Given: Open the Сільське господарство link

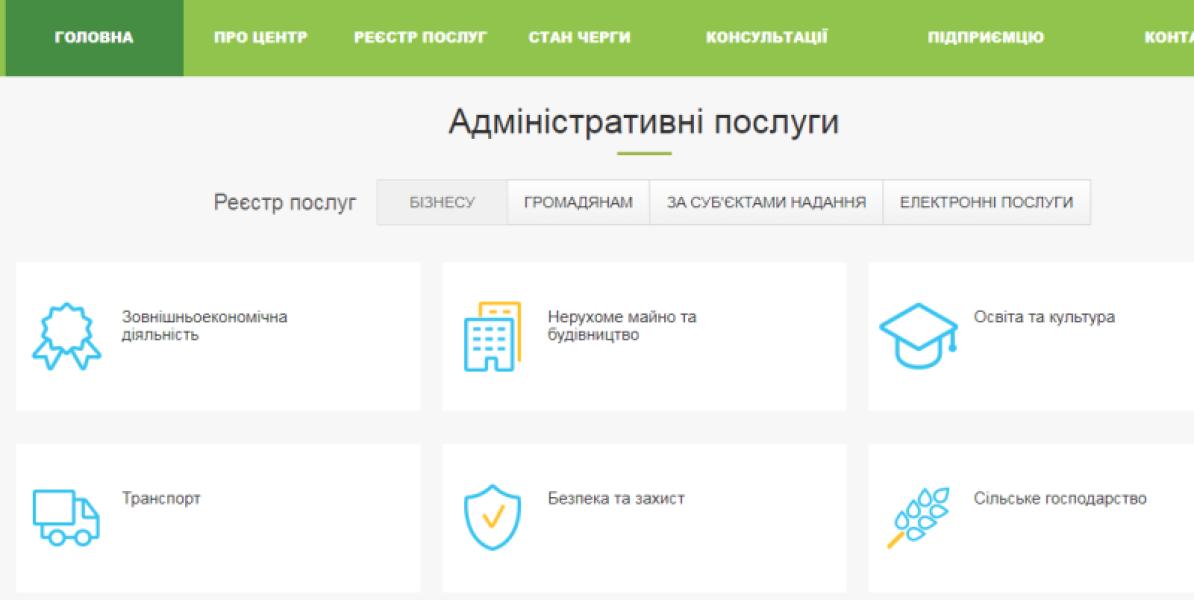Looking at the screenshot, I should (1060, 499).
